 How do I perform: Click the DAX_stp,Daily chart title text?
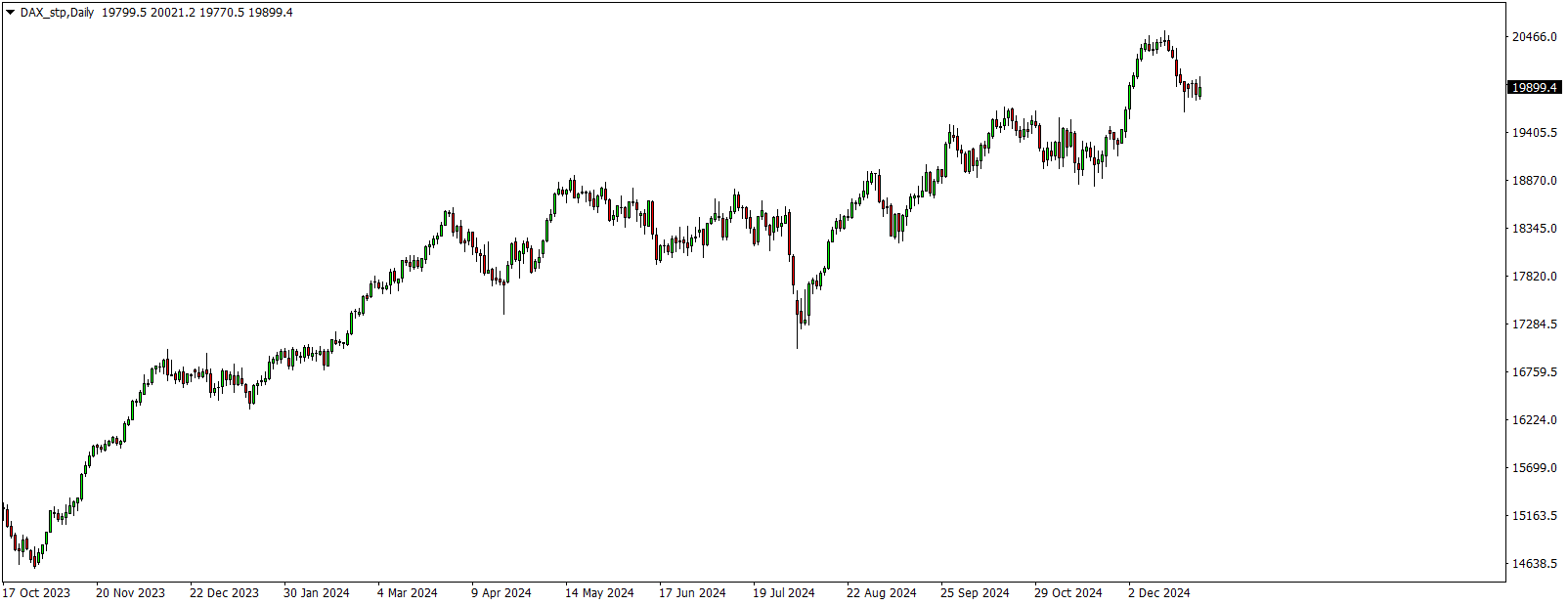point(57,13)
